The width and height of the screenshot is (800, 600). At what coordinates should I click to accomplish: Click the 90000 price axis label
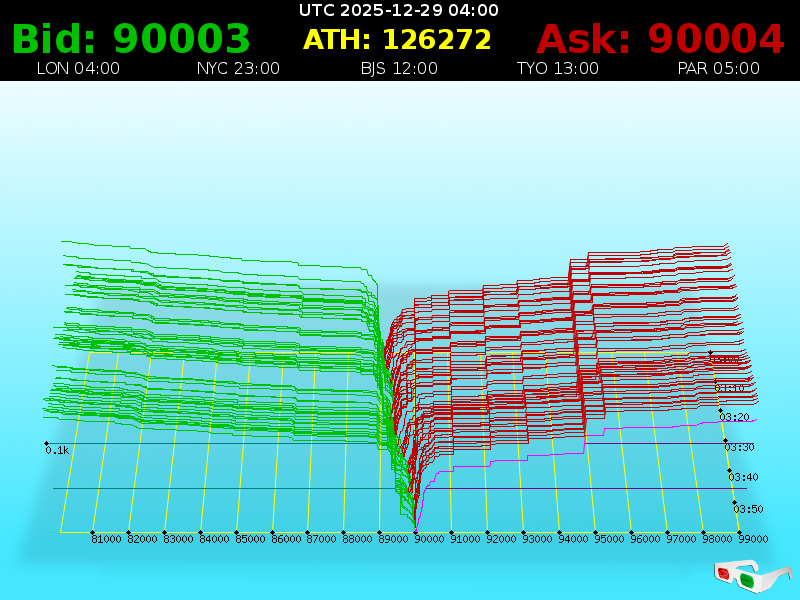coord(429,539)
